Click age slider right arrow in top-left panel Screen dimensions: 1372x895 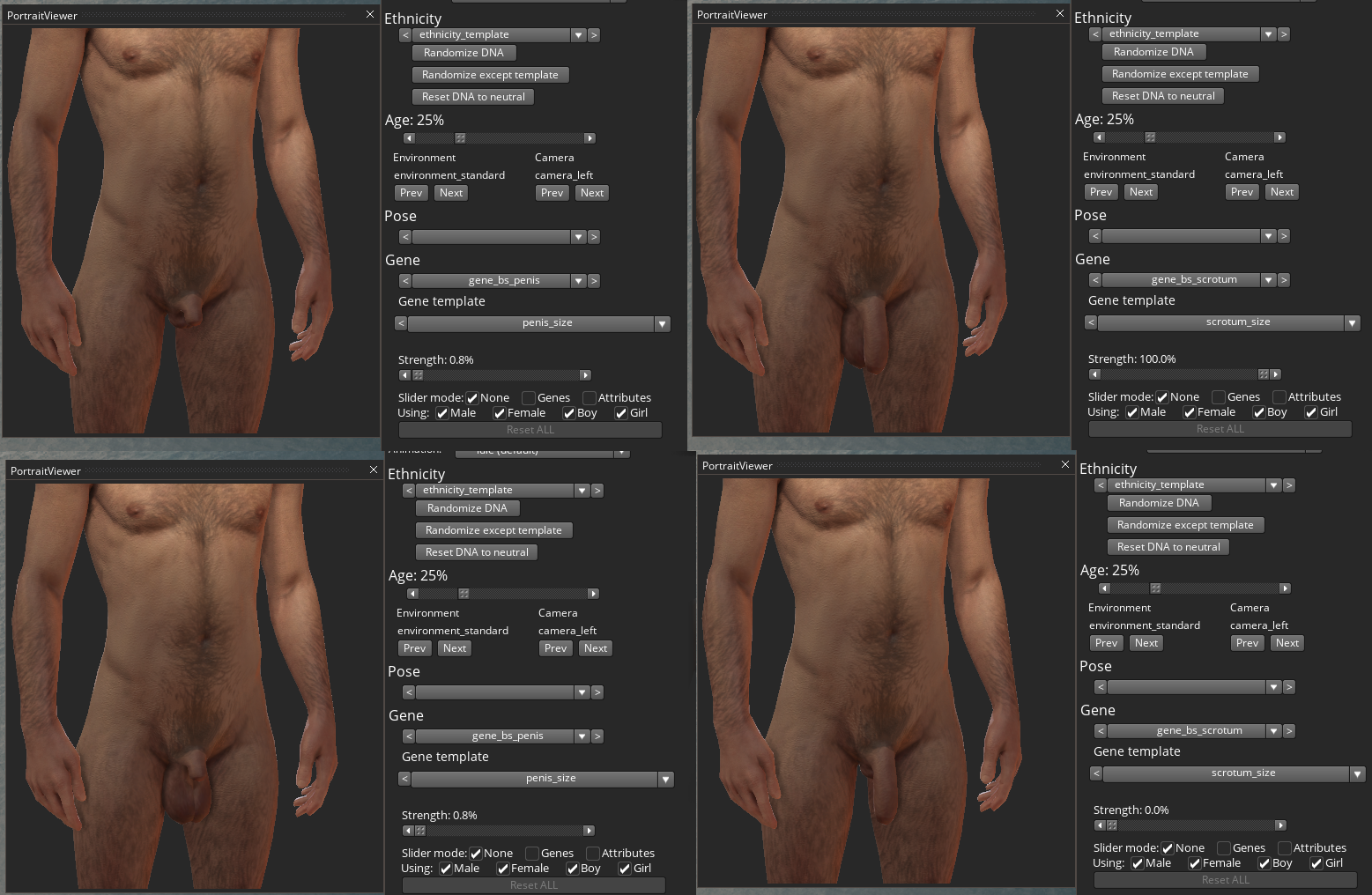coord(590,138)
